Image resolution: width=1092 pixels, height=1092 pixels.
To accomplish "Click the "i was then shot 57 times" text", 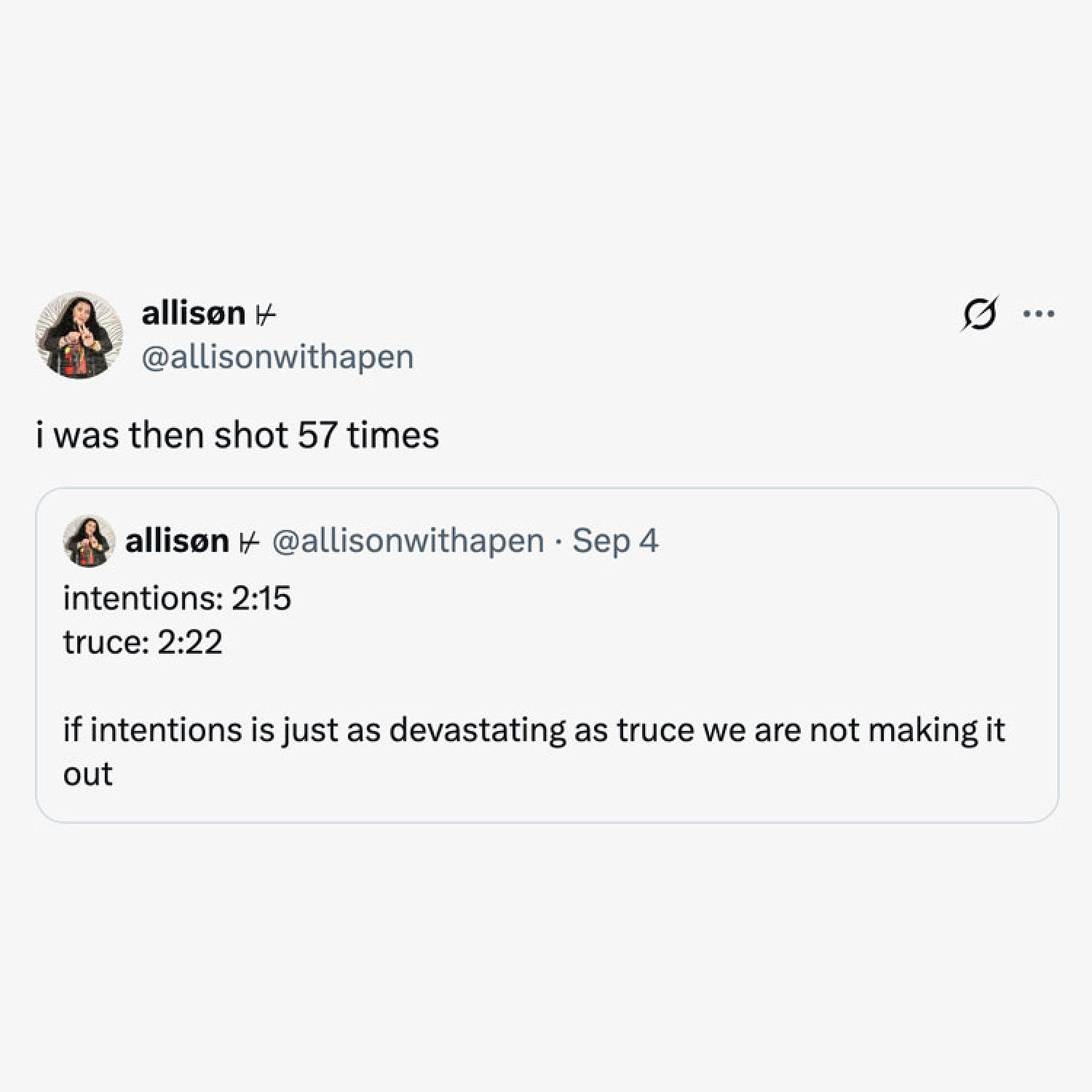I will coord(237,435).
